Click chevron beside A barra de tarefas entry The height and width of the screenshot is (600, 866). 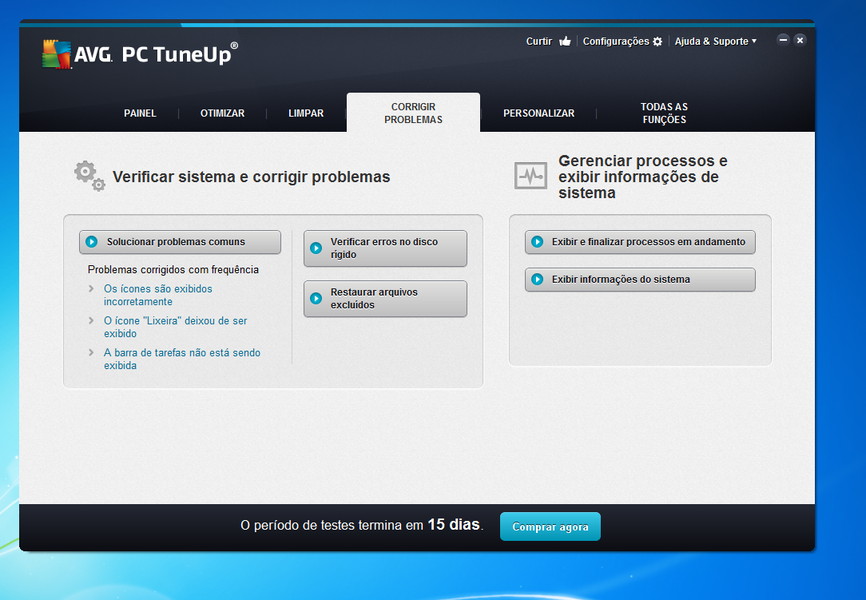click(91, 352)
